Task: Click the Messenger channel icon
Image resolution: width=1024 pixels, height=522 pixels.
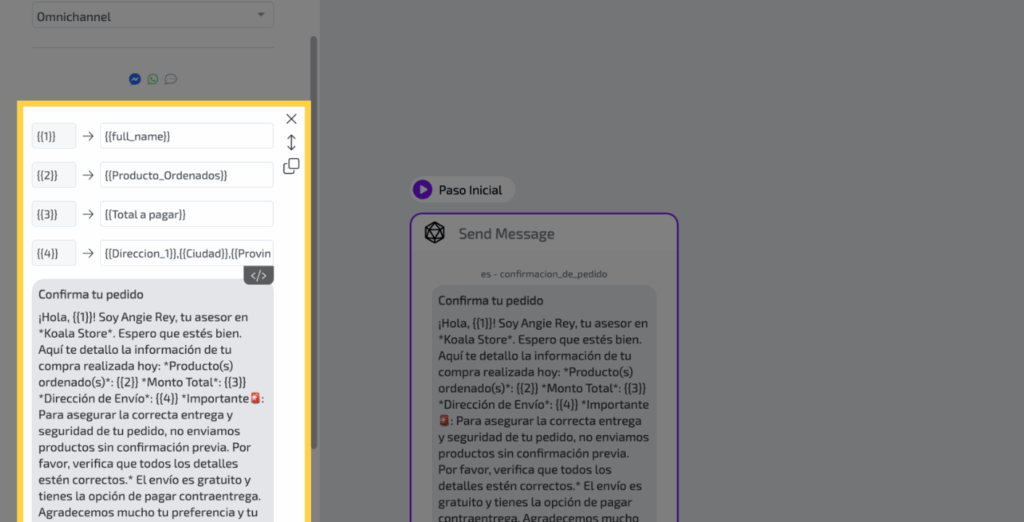Action: pos(135,79)
